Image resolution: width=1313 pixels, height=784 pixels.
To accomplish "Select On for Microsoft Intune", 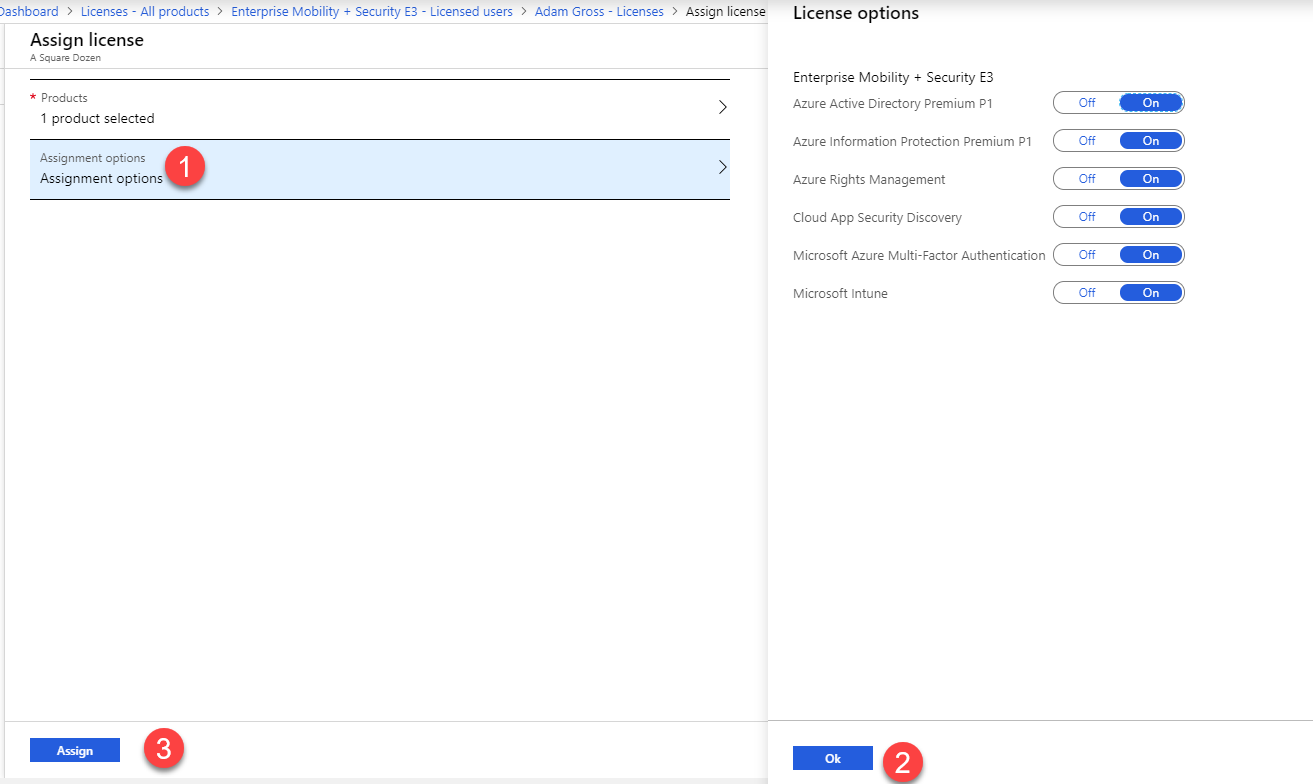I will [x=1150, y=293].
